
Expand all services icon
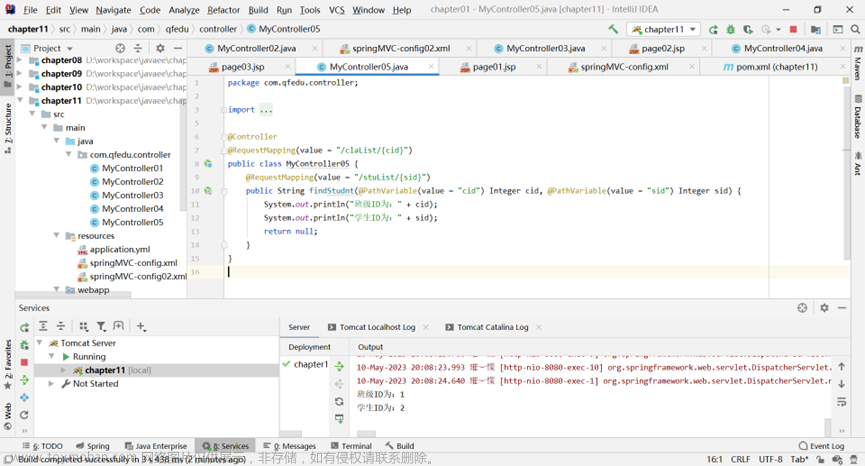43,326
